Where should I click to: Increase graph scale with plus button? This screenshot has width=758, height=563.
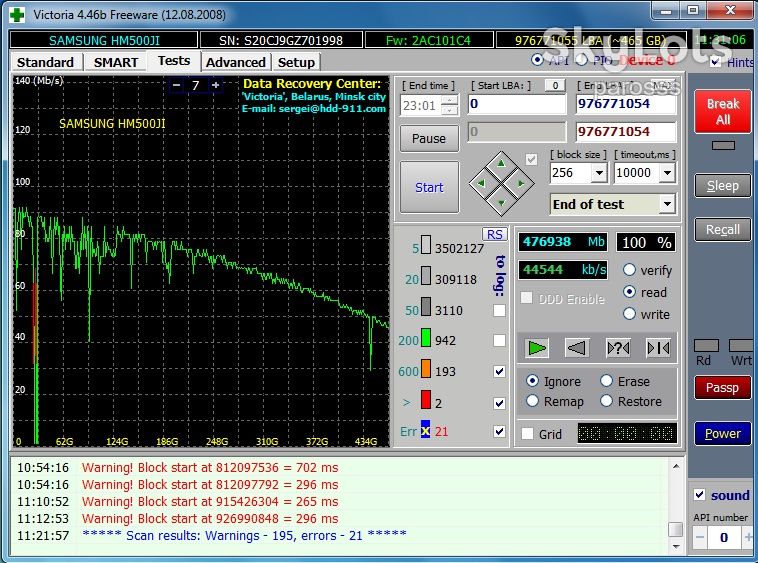[216, 85]
